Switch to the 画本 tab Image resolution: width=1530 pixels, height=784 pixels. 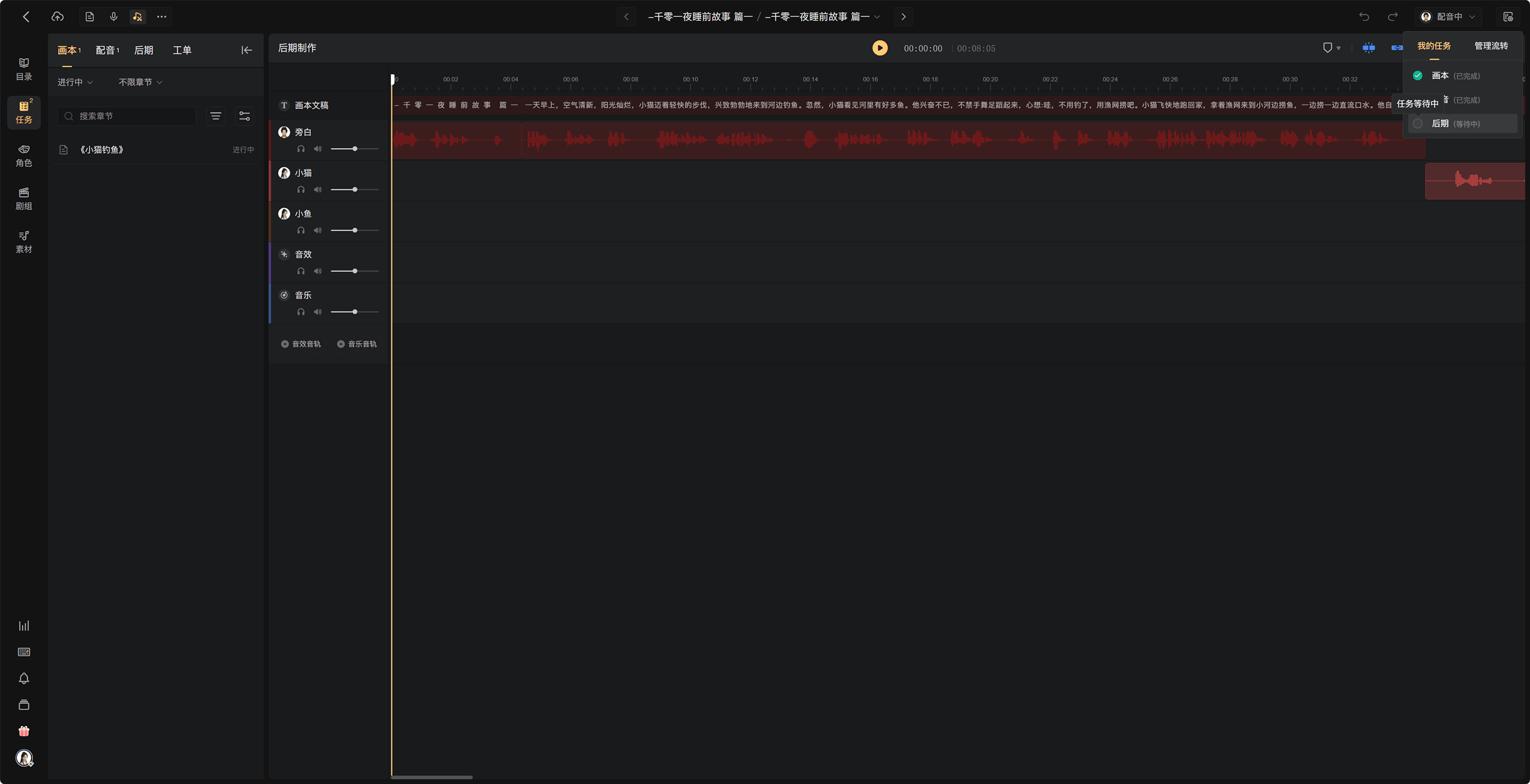69,50
